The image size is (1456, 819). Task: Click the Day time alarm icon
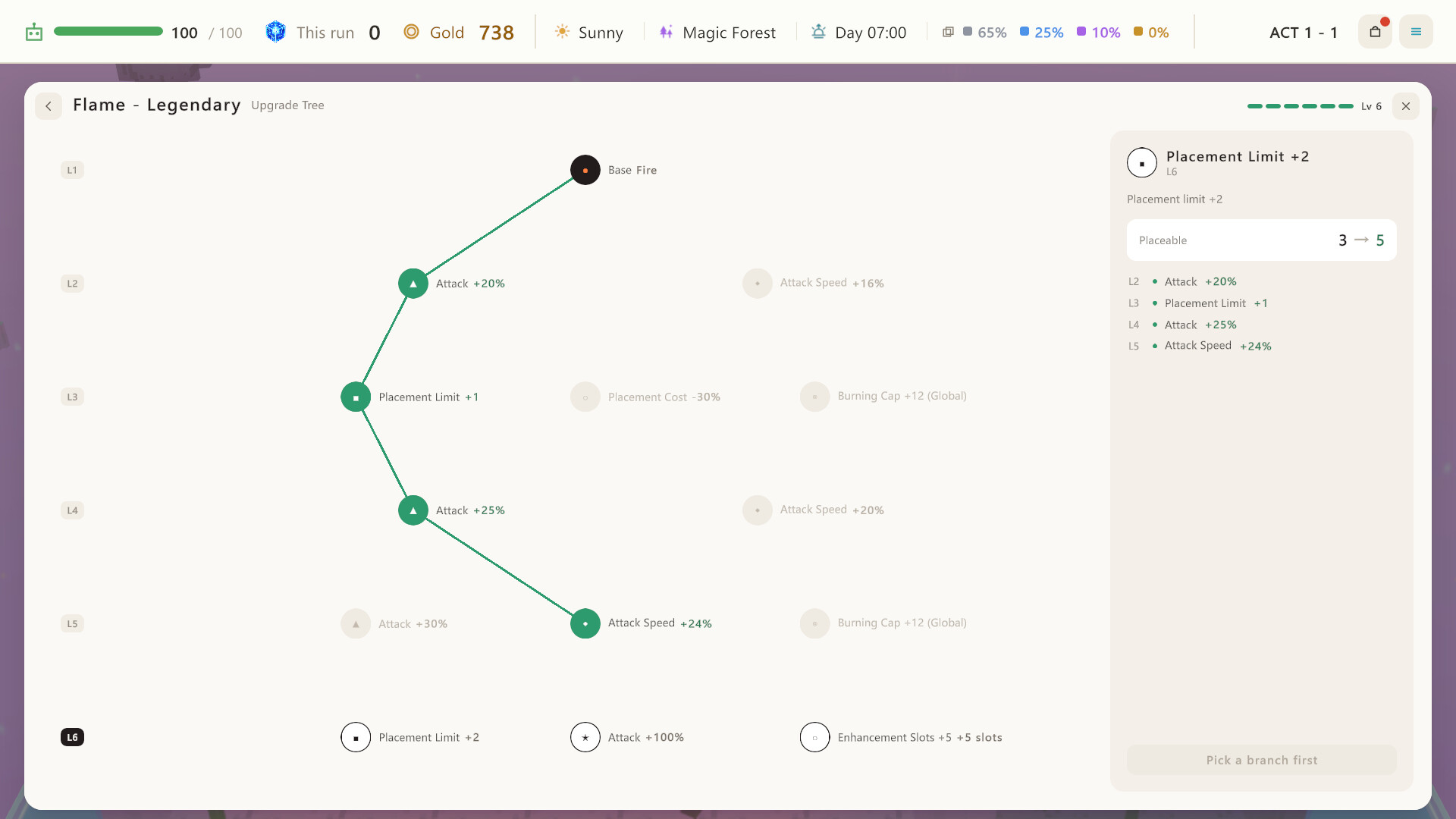click(818, 32)
